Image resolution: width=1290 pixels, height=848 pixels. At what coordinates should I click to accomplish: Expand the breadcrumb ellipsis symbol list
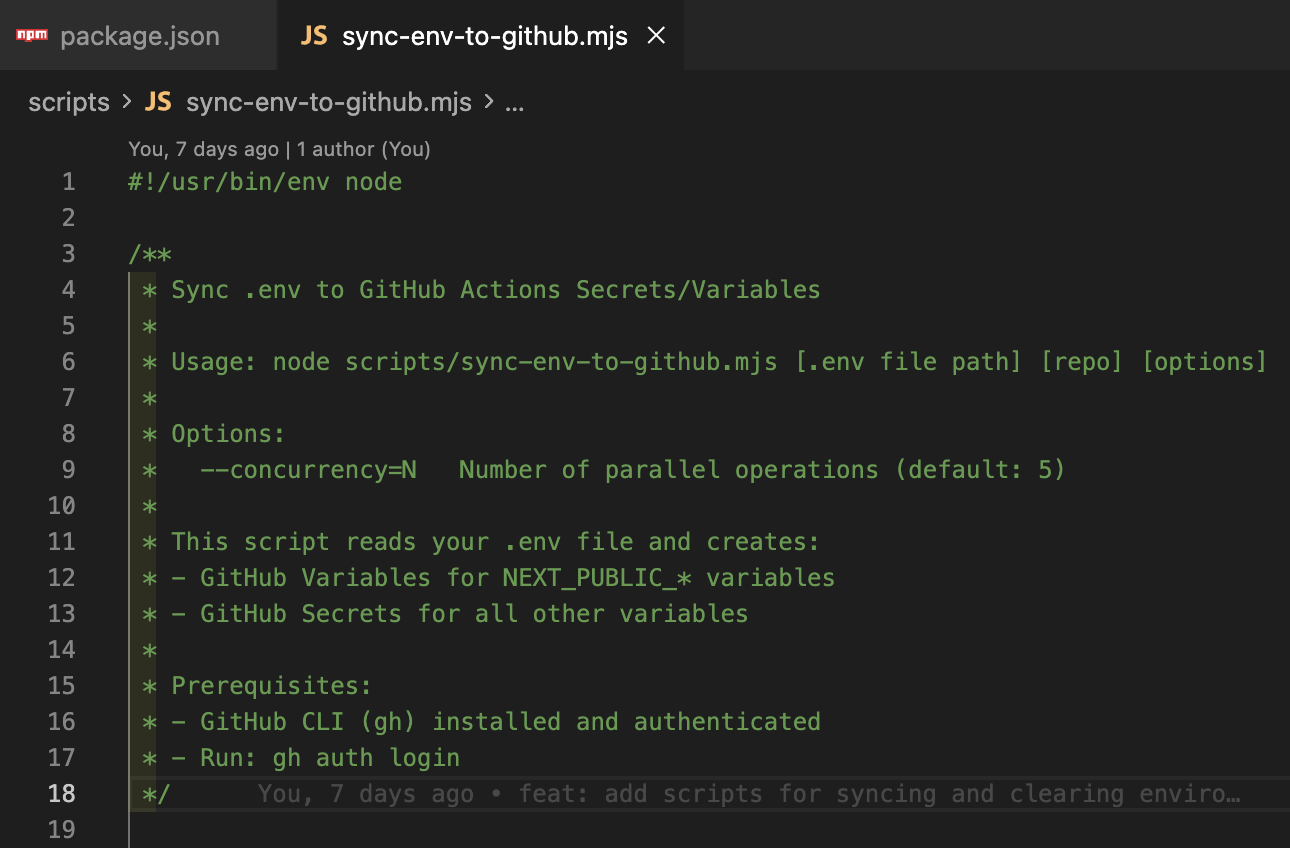pos(514,102)
